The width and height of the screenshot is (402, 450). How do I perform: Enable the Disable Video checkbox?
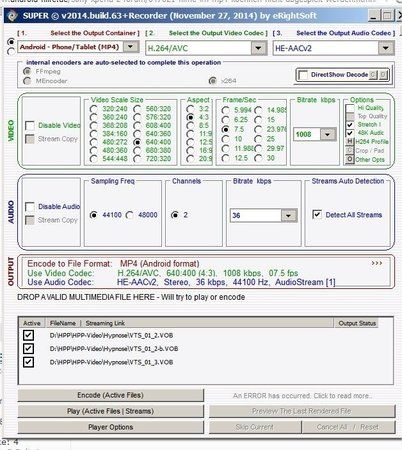pyautogui.click(x=30, y=126)
